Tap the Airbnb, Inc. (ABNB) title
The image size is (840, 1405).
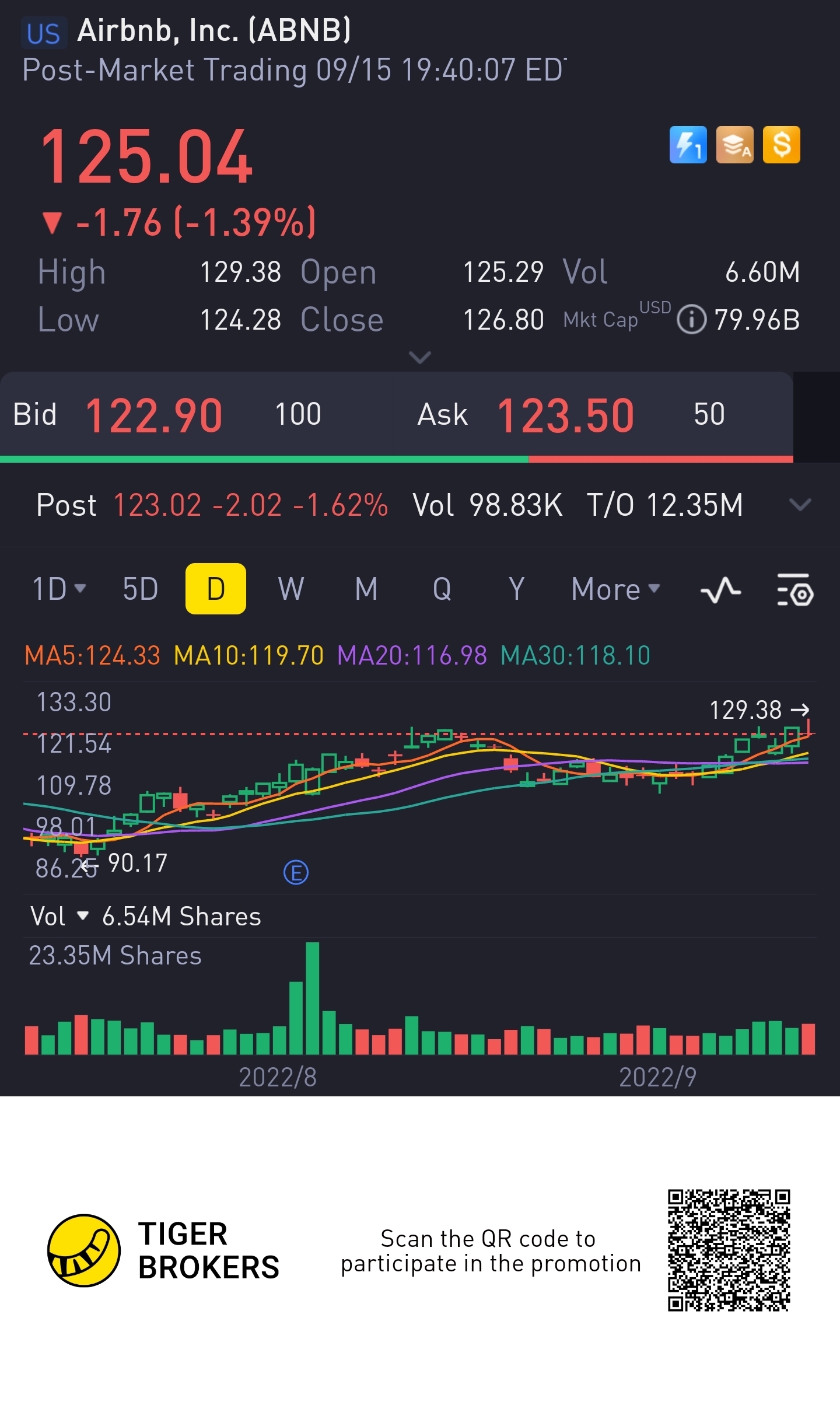point(214,30)
